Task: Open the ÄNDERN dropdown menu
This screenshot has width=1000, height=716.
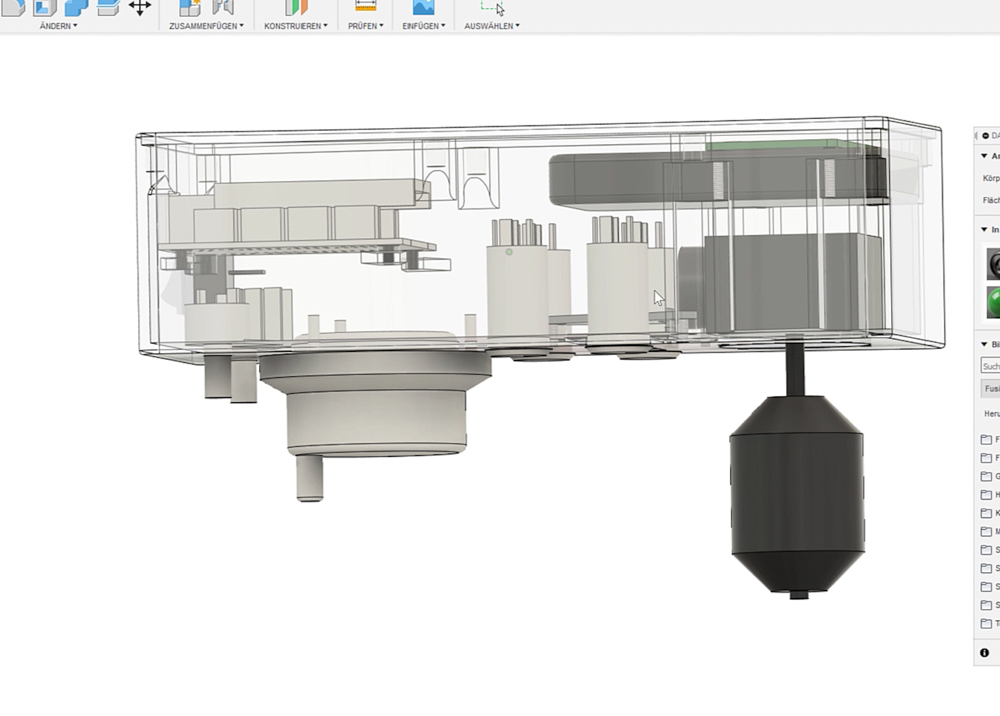Action: click(59, 26)
